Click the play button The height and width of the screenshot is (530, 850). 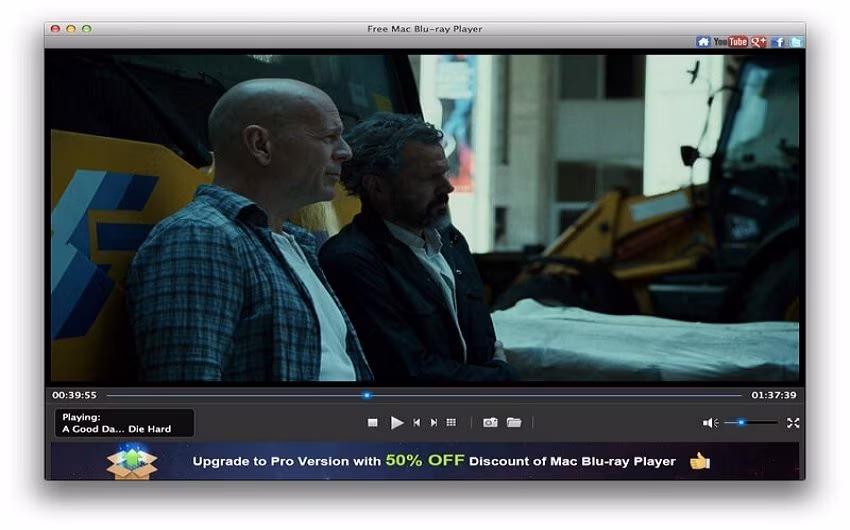tap(397, 423)
